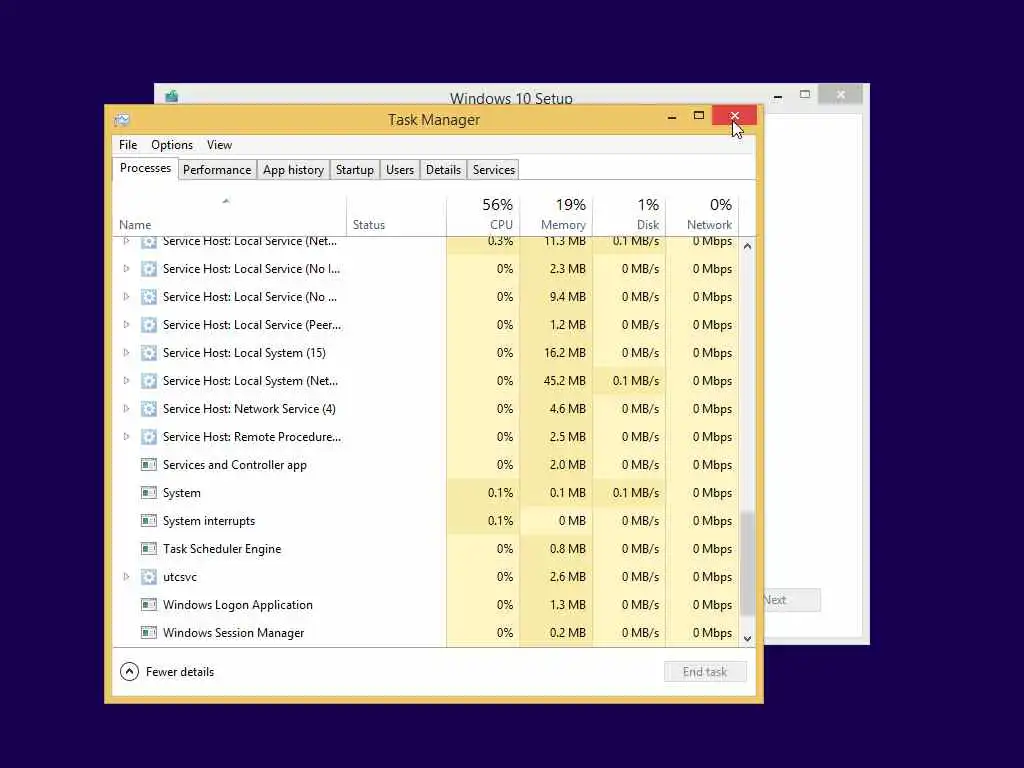1024x768 pixels.
Task: Switch to the Details tab
Action: pyautogui.click(x=443, y=170)
